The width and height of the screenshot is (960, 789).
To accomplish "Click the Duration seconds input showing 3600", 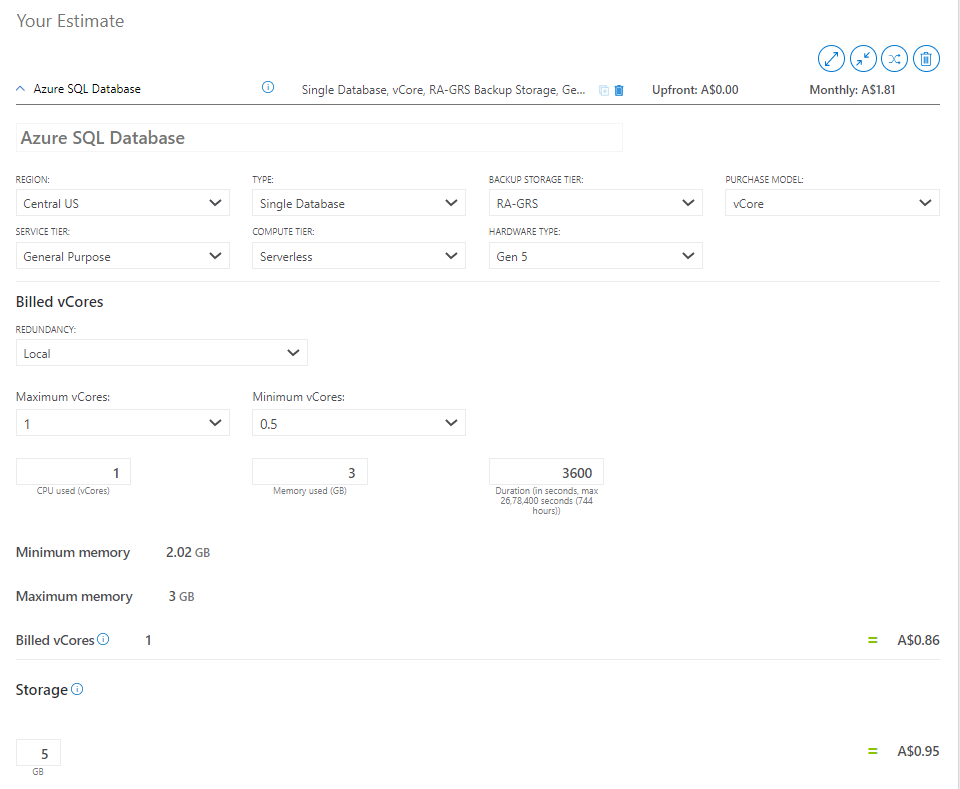I will [x=546, y=472].
